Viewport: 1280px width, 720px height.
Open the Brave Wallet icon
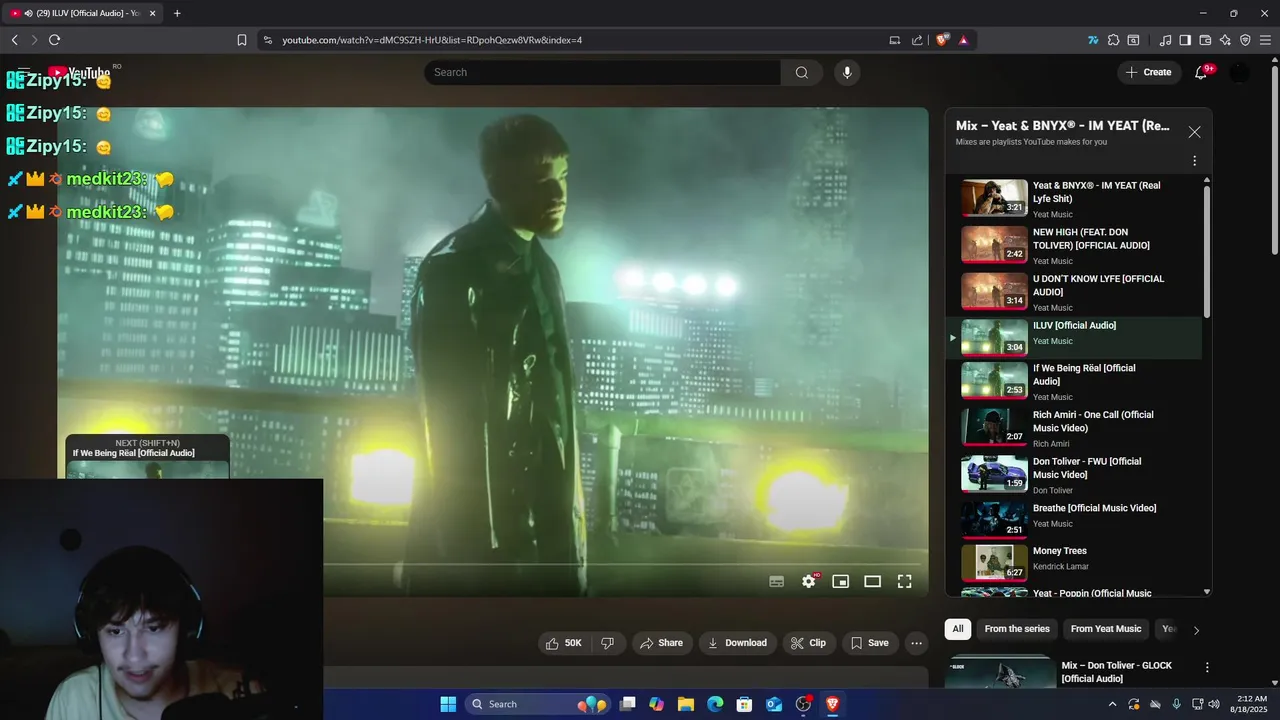coord(1205,40)
